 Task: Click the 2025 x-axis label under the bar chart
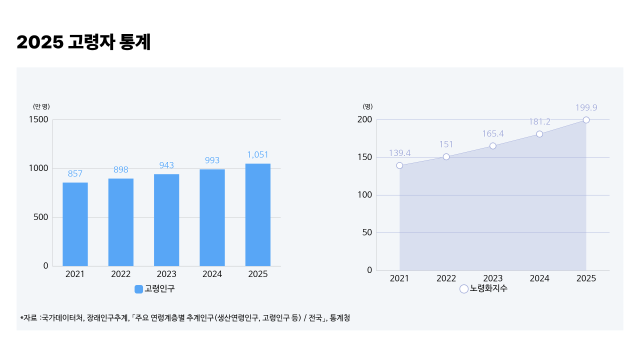258,274
